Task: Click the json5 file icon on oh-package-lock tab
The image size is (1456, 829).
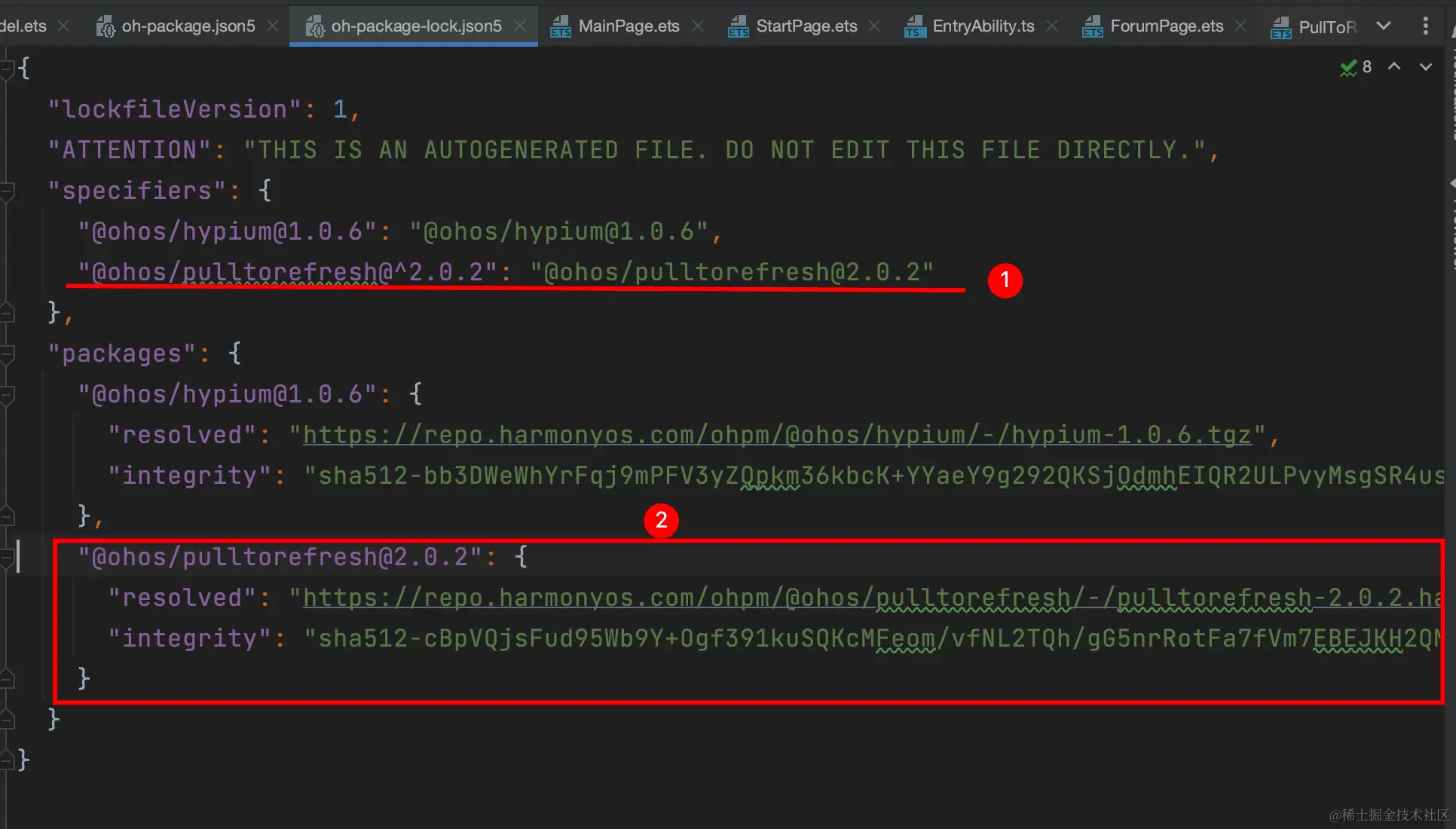Action: [315, 27]
